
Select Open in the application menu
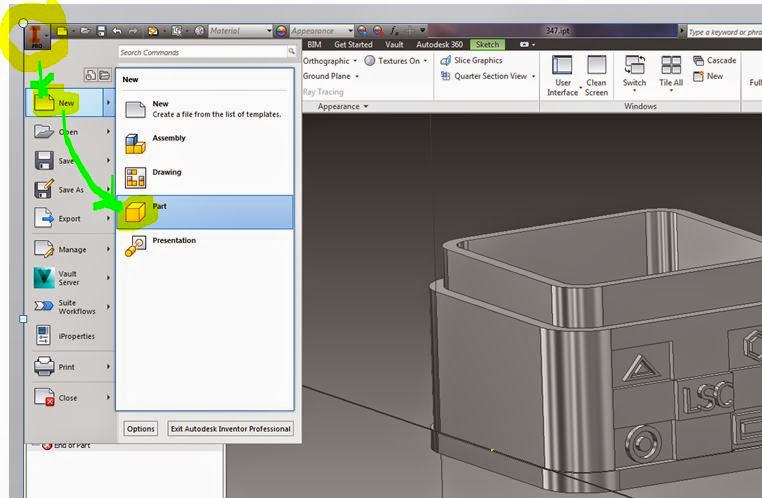70,132
